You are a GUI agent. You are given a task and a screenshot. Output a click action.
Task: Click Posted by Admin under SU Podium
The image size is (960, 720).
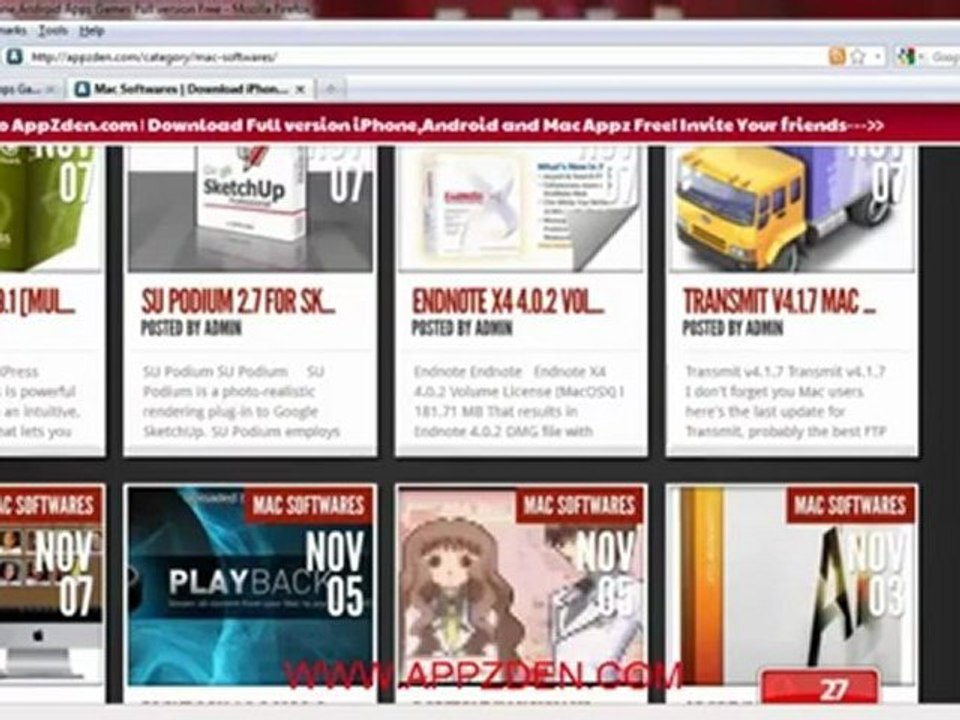(192, 328)
